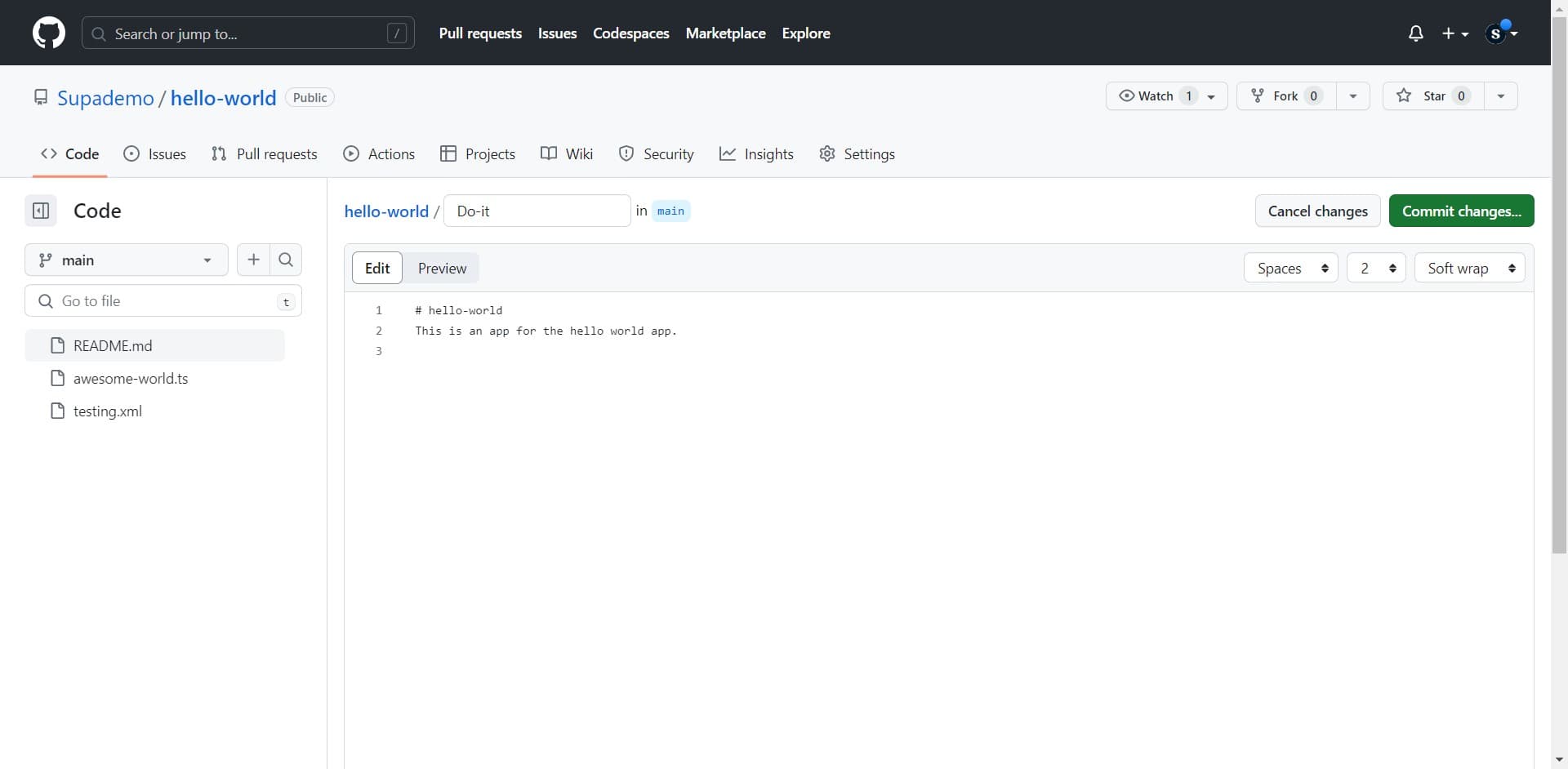Click the GitHub logo icon

click(49, 33)
